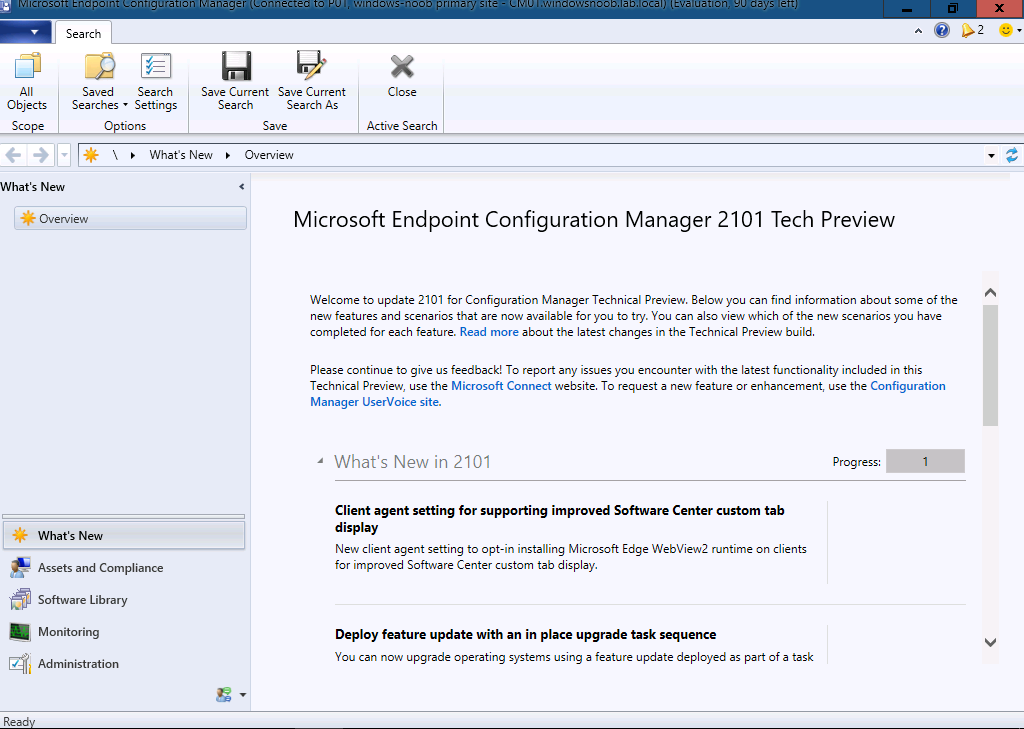Open the Microsoft Connect link
The height and width of the screenshot is (729, 1024).
coord(502,385)
